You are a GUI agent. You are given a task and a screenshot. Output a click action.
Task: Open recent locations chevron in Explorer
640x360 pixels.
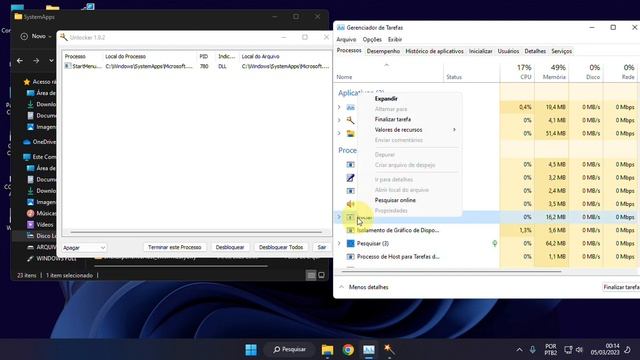pyautogui.click(x=51, y=60)
